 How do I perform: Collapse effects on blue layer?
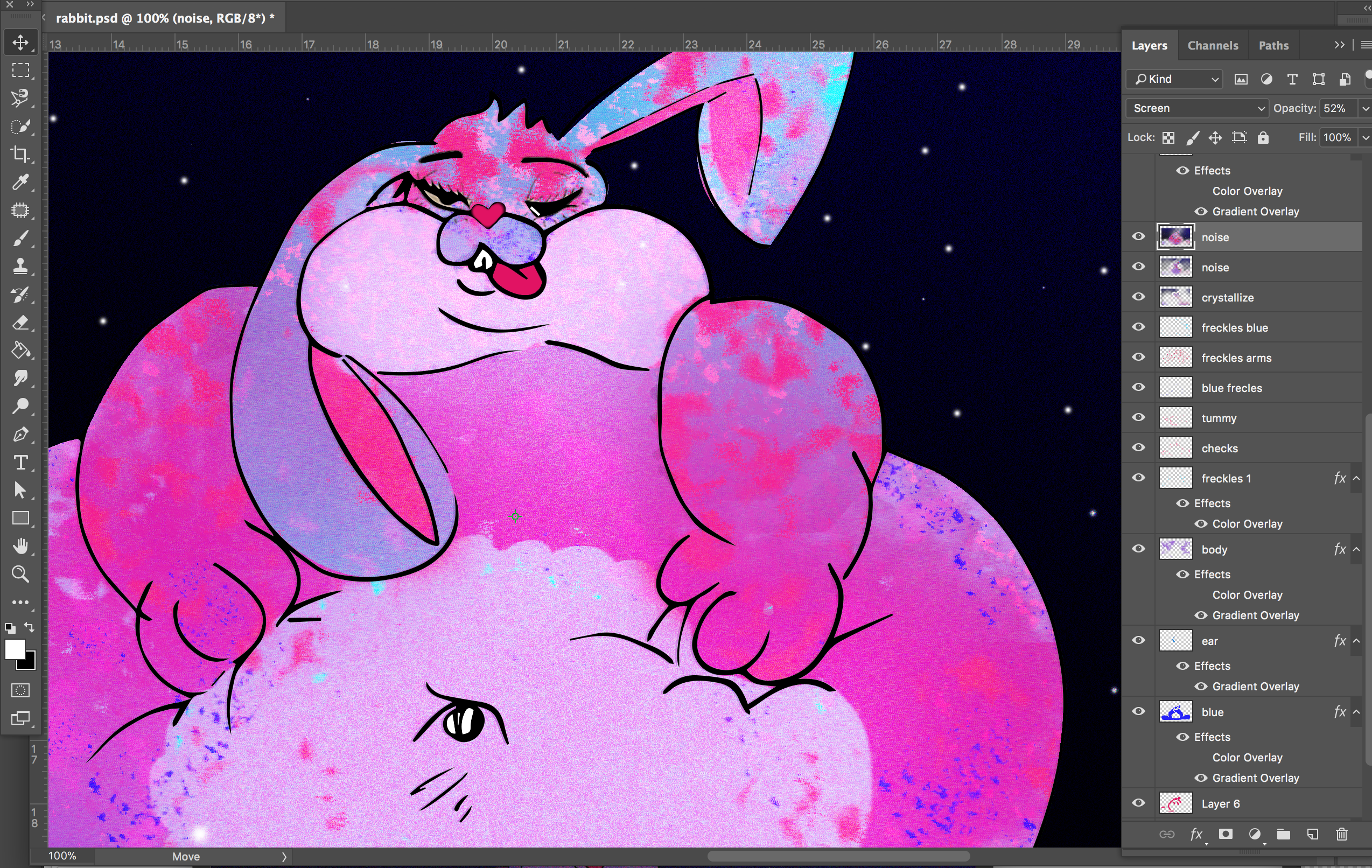pos(1356,712)
